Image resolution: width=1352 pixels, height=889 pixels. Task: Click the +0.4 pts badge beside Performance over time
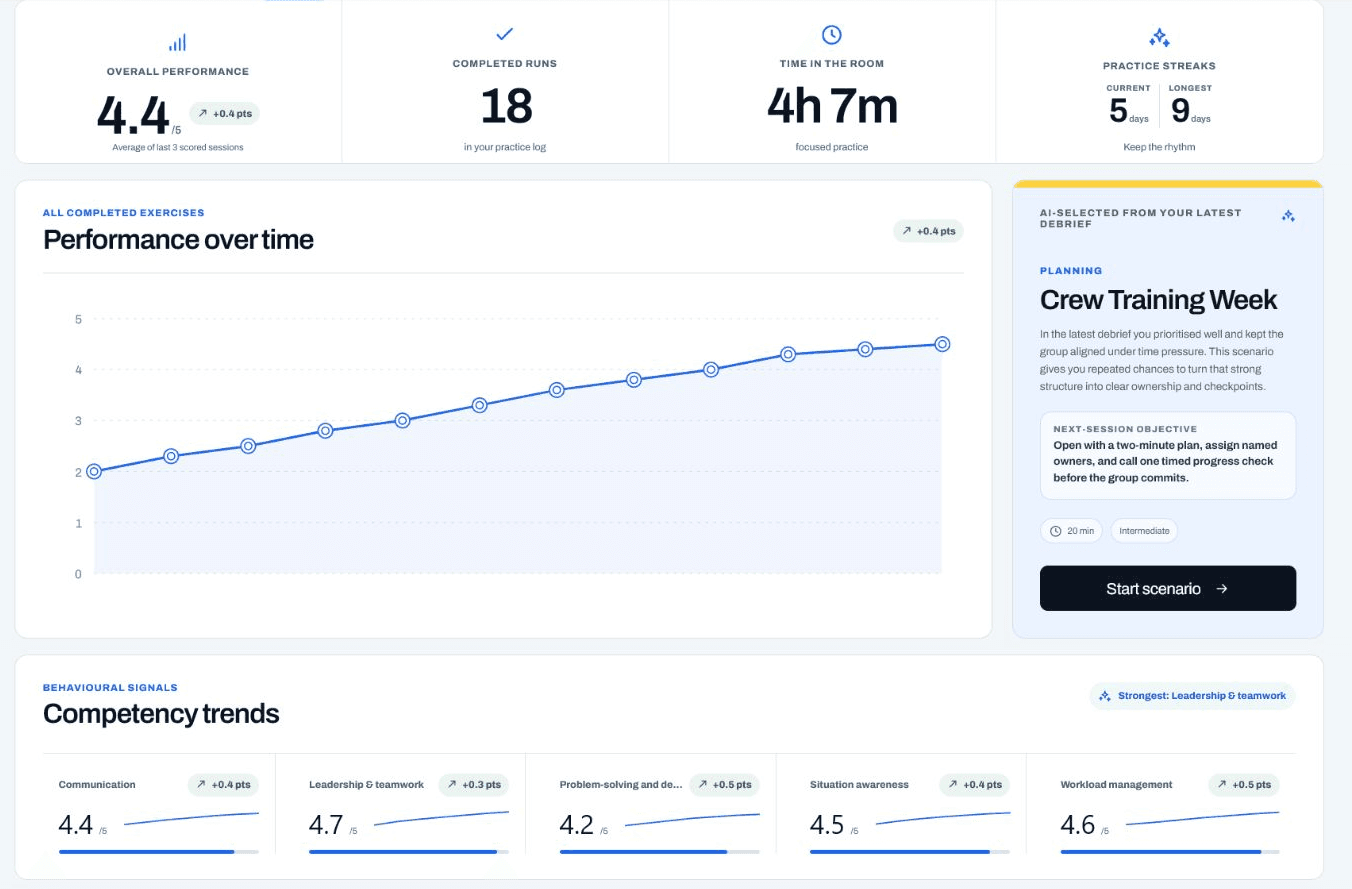tap(928, 231)
